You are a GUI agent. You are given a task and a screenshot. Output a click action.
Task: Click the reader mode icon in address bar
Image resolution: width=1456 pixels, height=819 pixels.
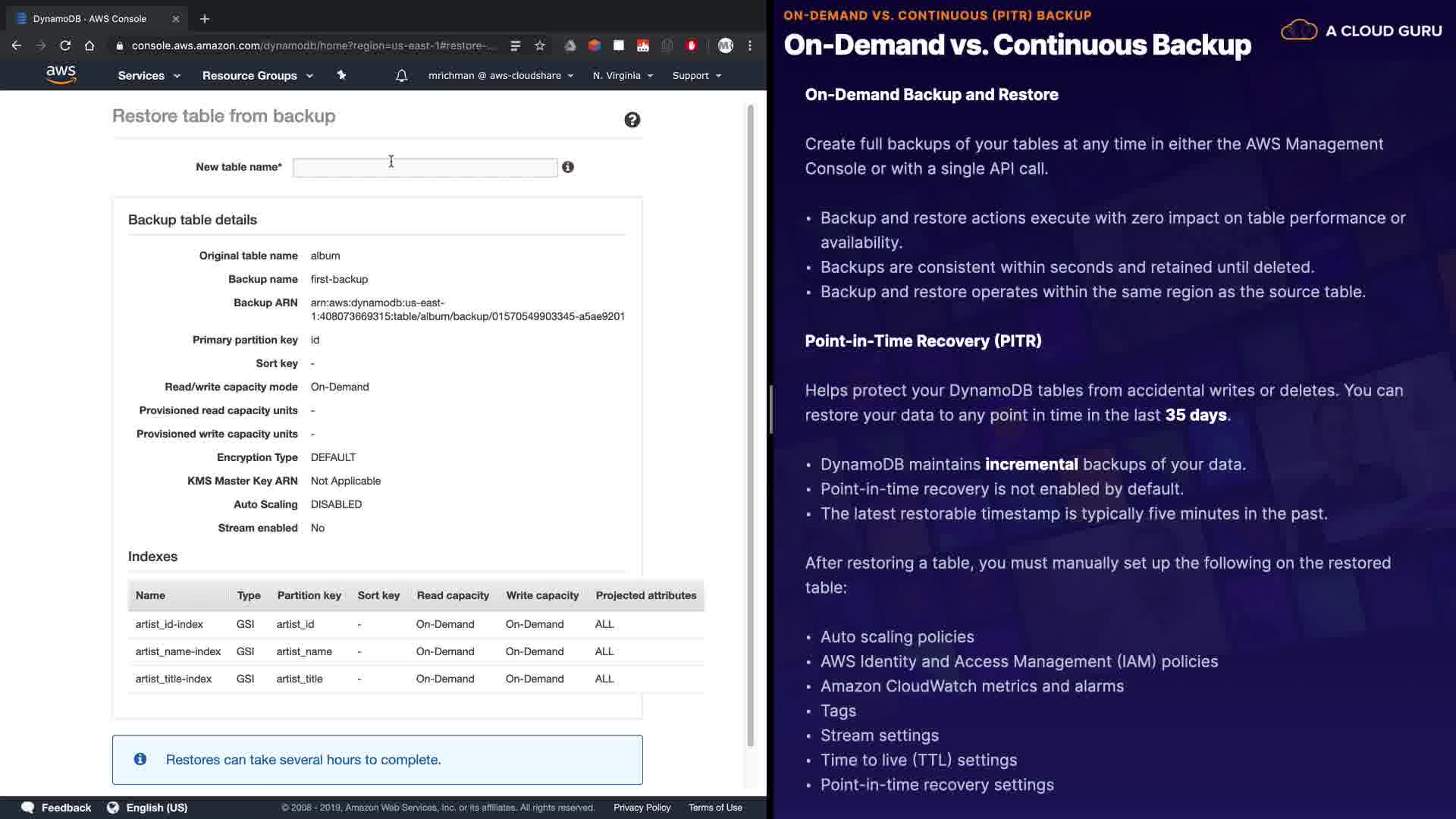click(x=516, y=45)
